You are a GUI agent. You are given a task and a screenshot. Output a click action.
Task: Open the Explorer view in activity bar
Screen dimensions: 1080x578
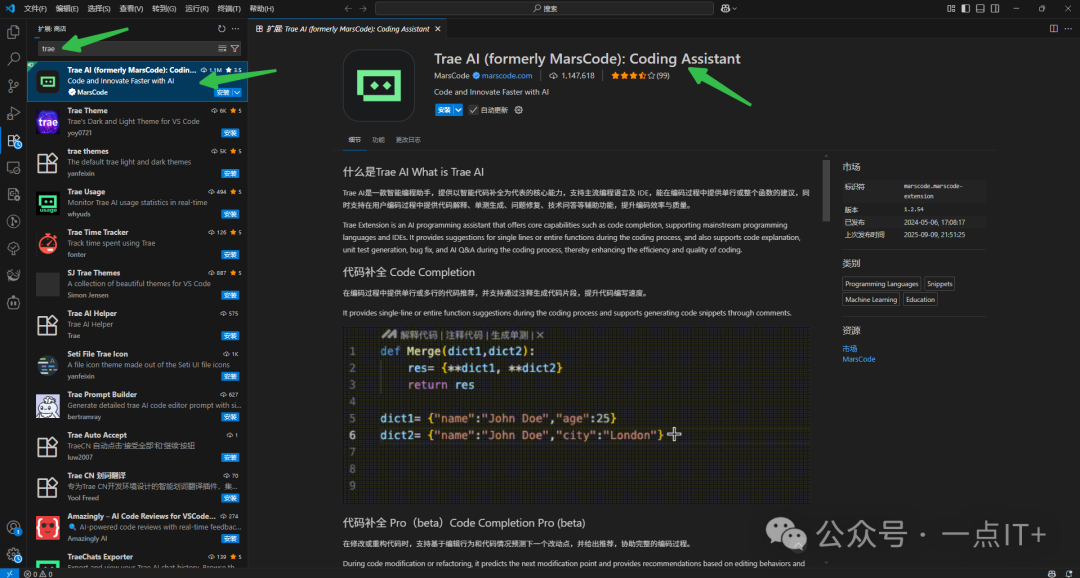(13, 32)
